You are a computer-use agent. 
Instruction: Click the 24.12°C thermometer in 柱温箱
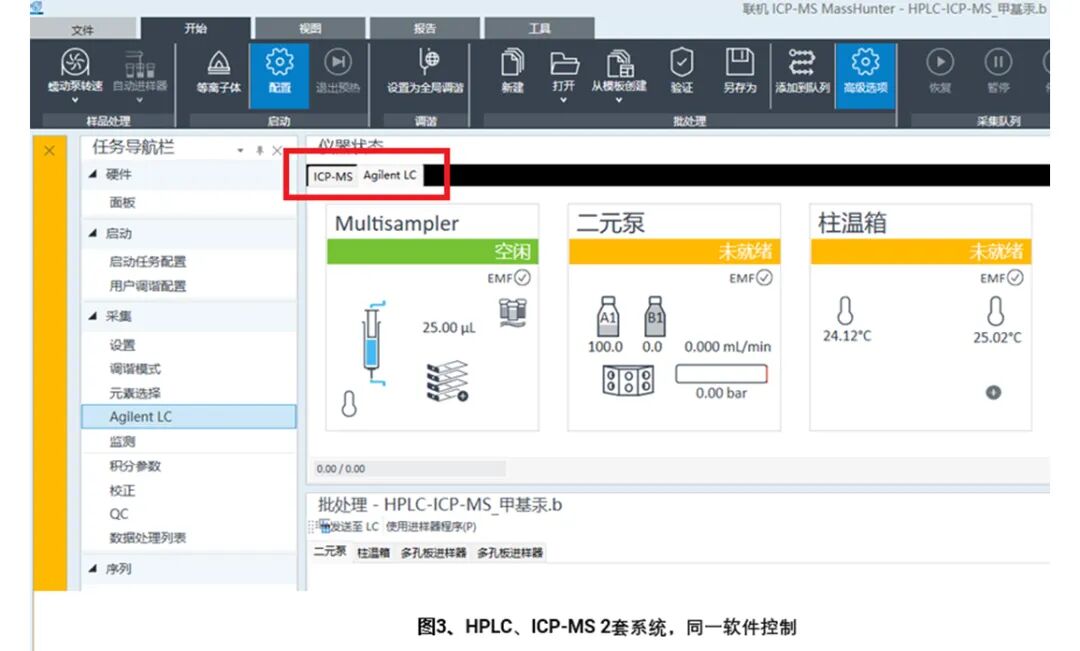pos(845,311)
